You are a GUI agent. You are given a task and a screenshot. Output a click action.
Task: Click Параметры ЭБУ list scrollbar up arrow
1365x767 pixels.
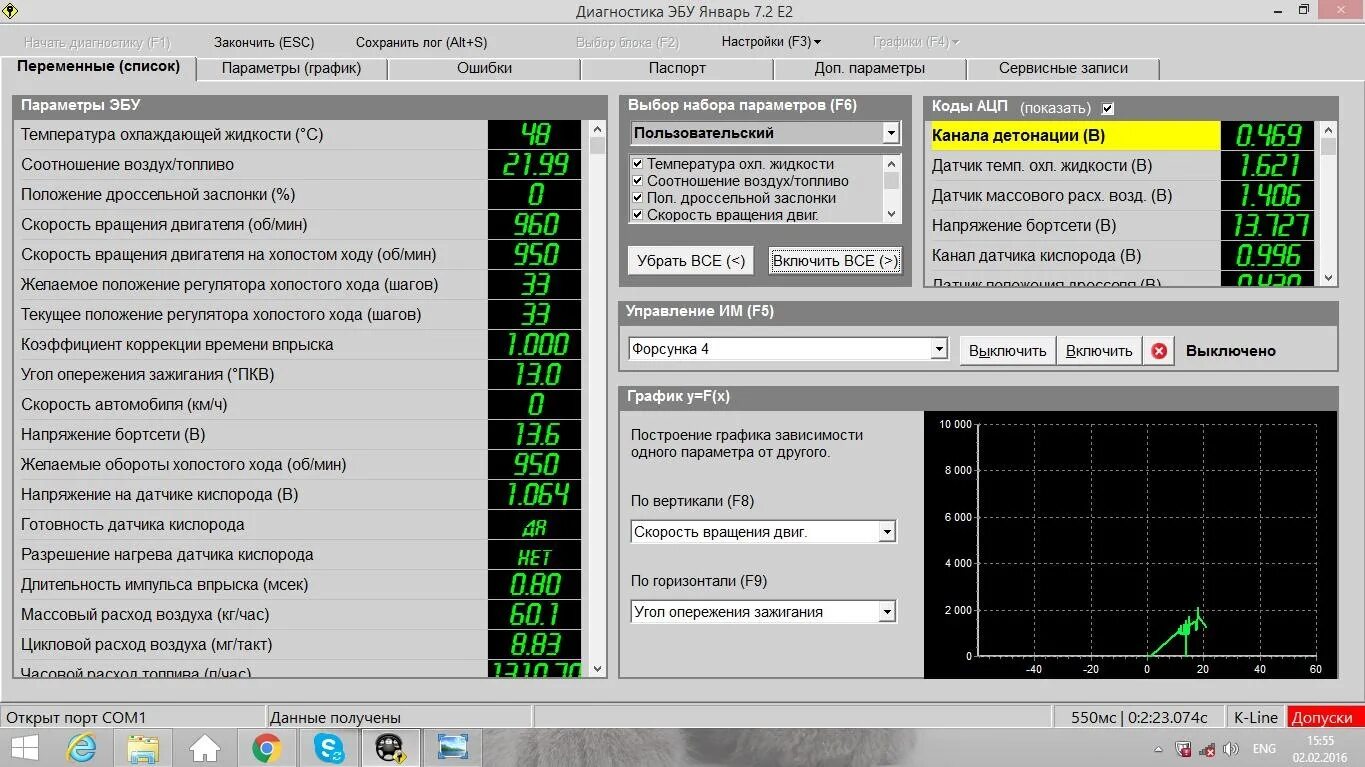point(598,129)
